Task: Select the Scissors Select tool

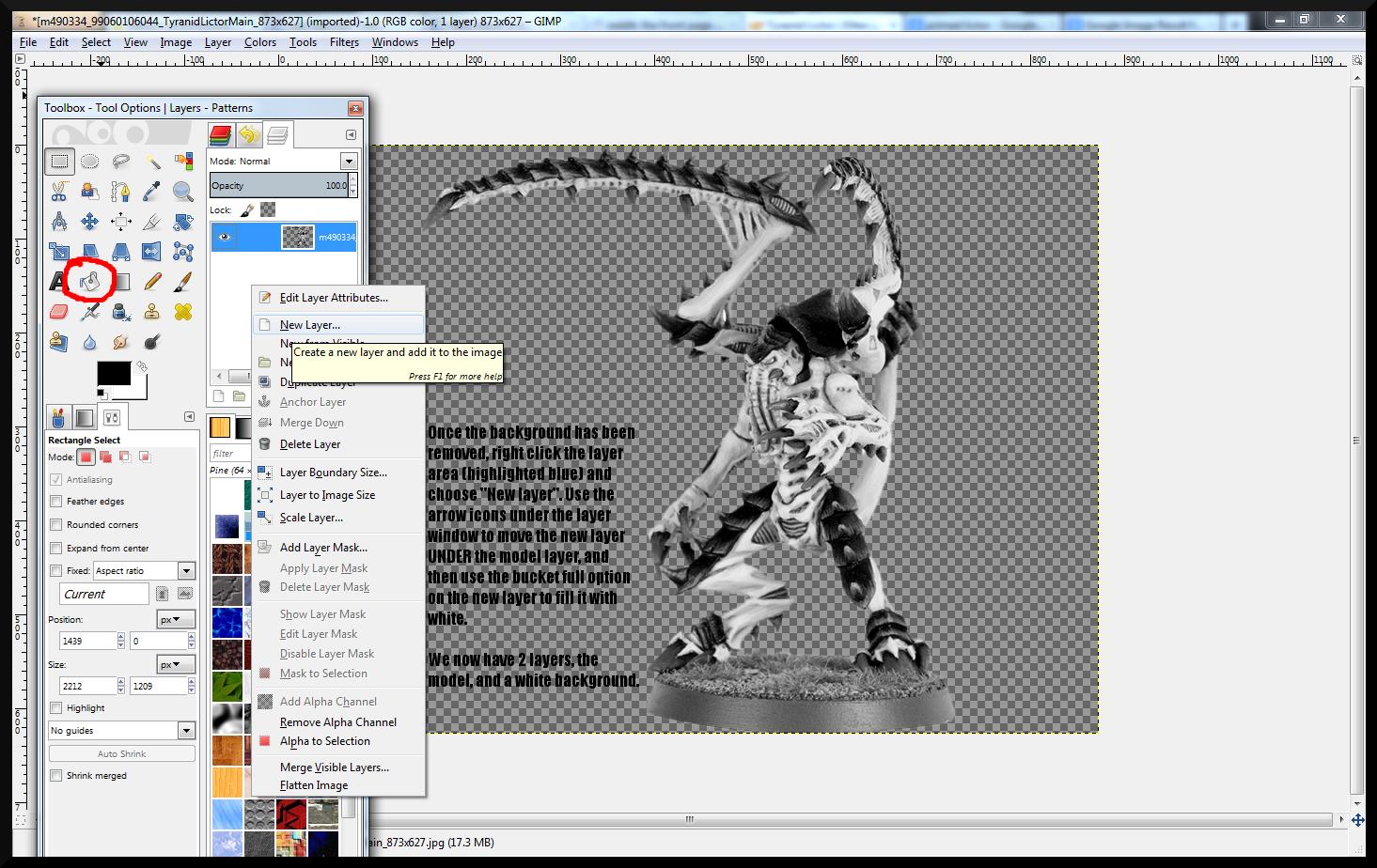Action: (x=59, y=193)
